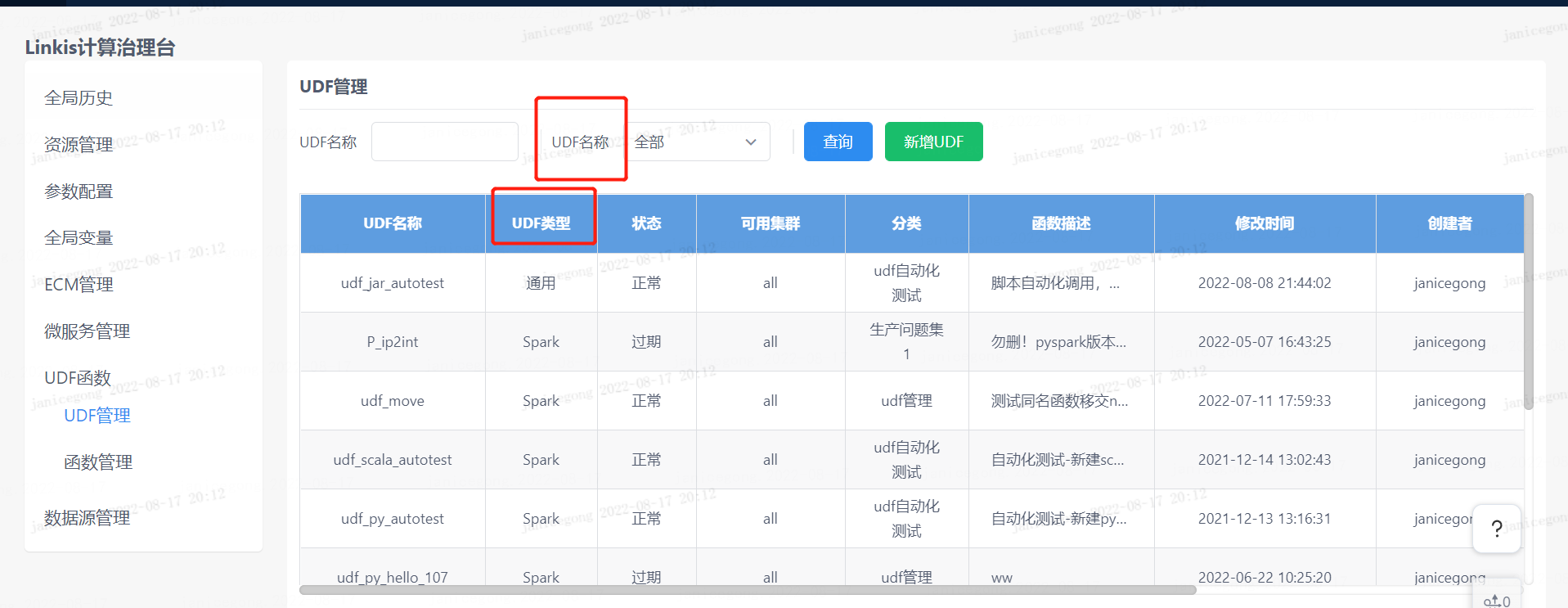The height and width of the screenshot is (608, 1568).
Task: Open ECM管理 in the sidebar
Action: (x=79, y=285)
